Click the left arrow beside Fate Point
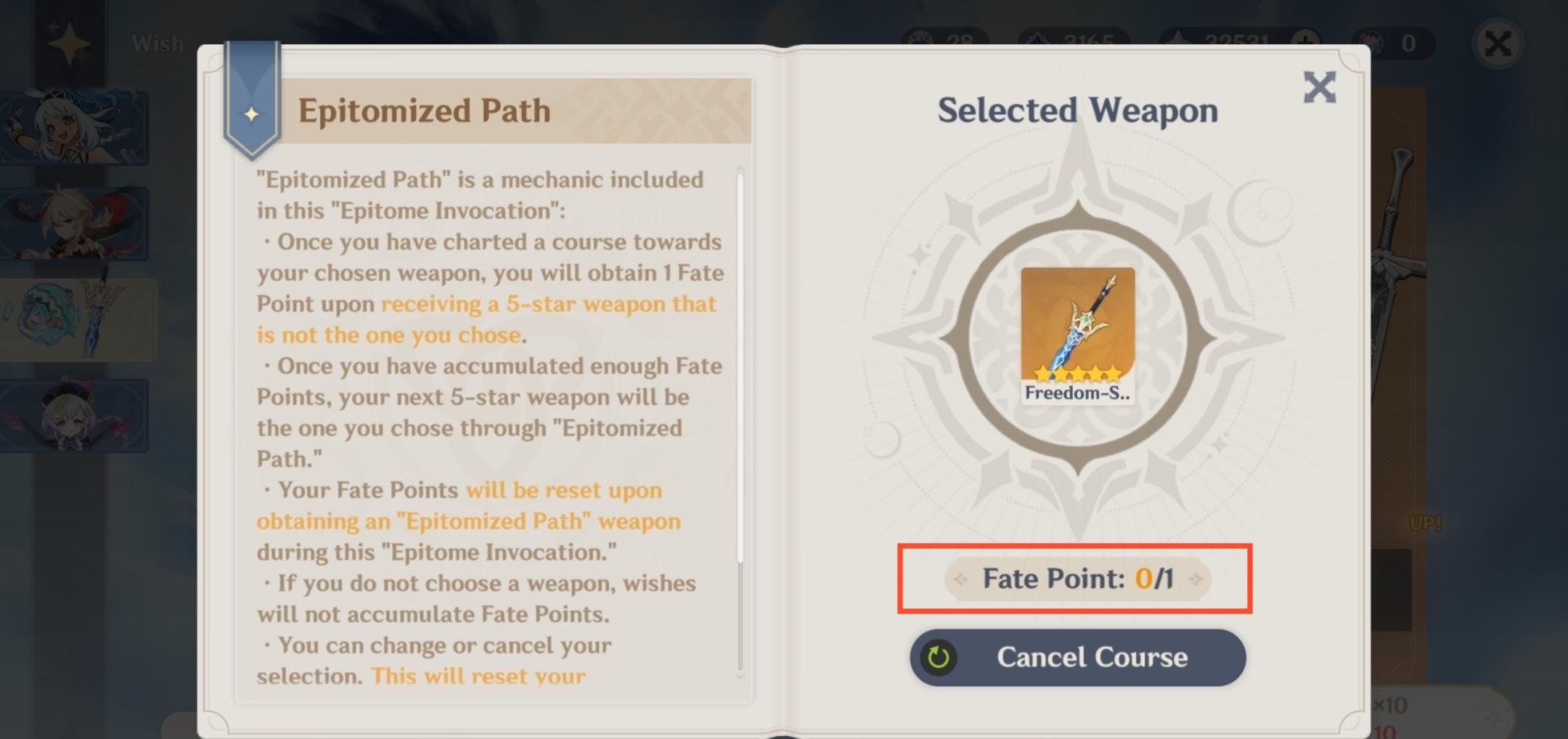 click(959, 579)
